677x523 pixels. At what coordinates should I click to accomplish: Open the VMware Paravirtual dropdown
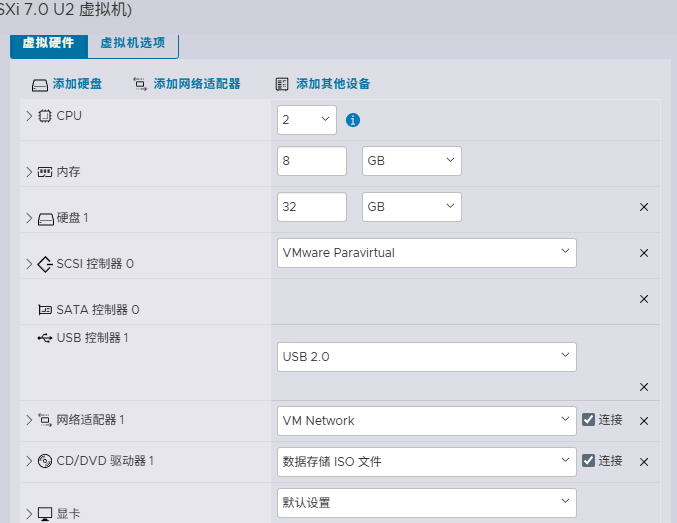[427, 253]
